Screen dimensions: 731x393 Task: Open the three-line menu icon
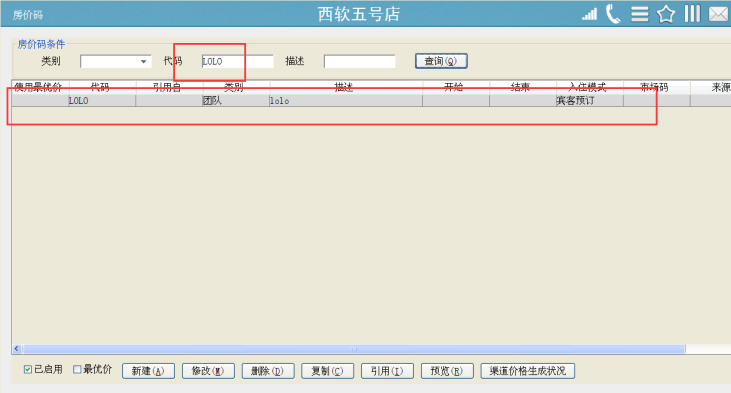640,14
